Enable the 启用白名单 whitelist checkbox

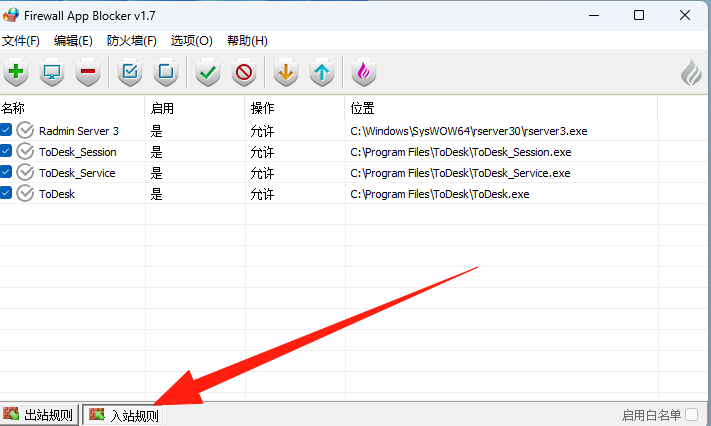pos(692,415)
